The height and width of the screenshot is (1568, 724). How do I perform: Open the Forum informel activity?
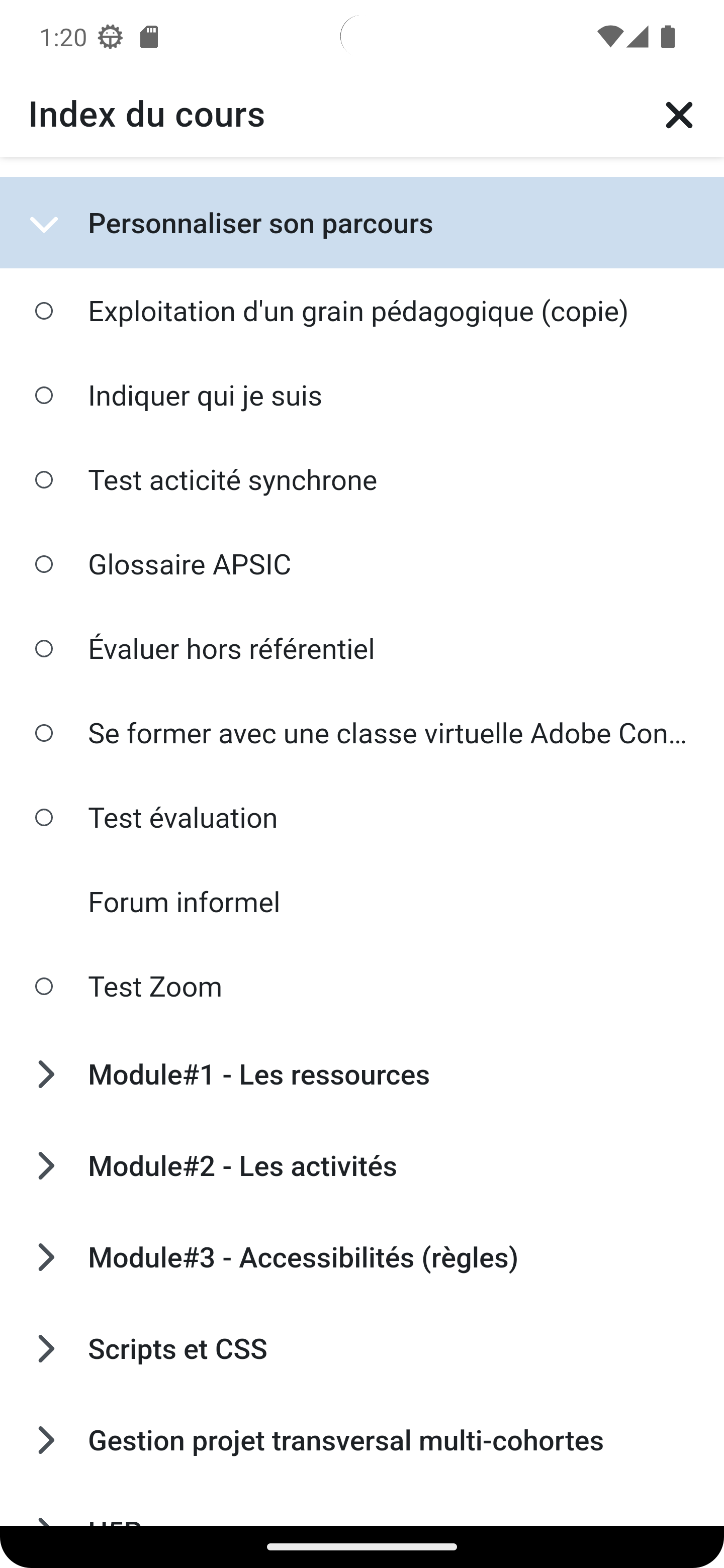click(184, 902)
